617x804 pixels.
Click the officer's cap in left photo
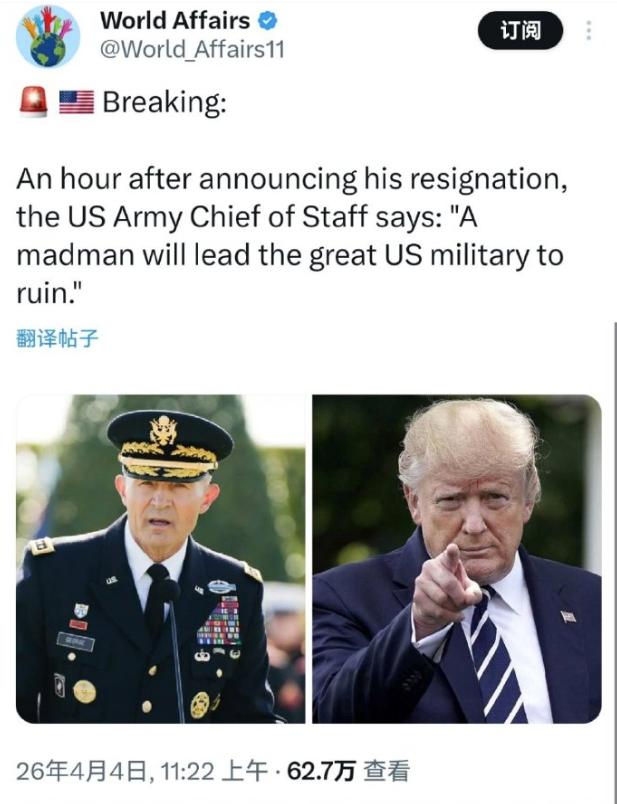[170, 445]
